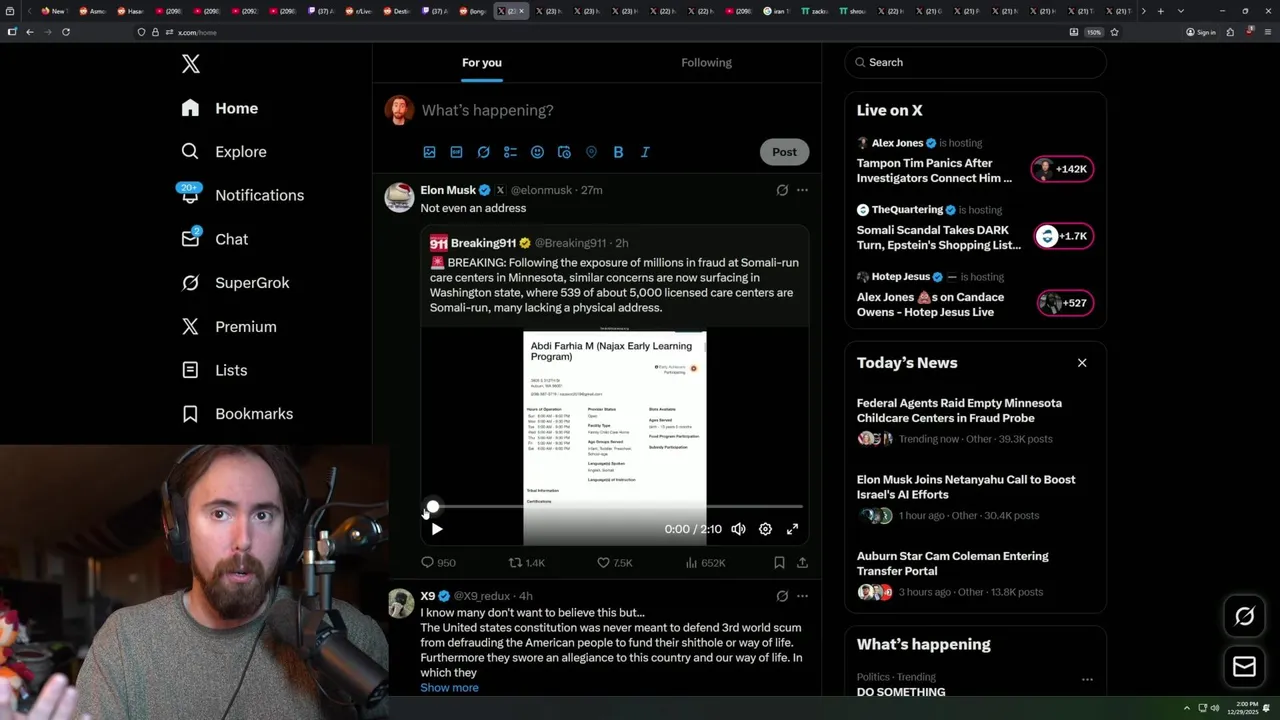
Task: Expand X9 post with Show more
Action: click(449, 688)
